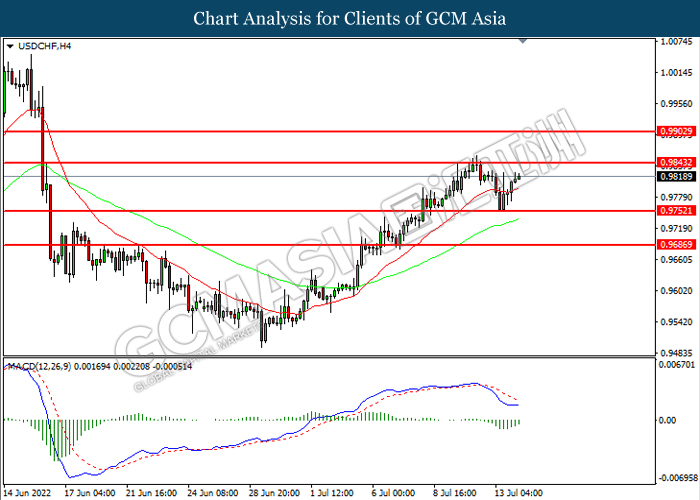The width and height of the screenshot is (700, 500).
Task: Click the 0.96605 price axis value
Action: point(677,260)
